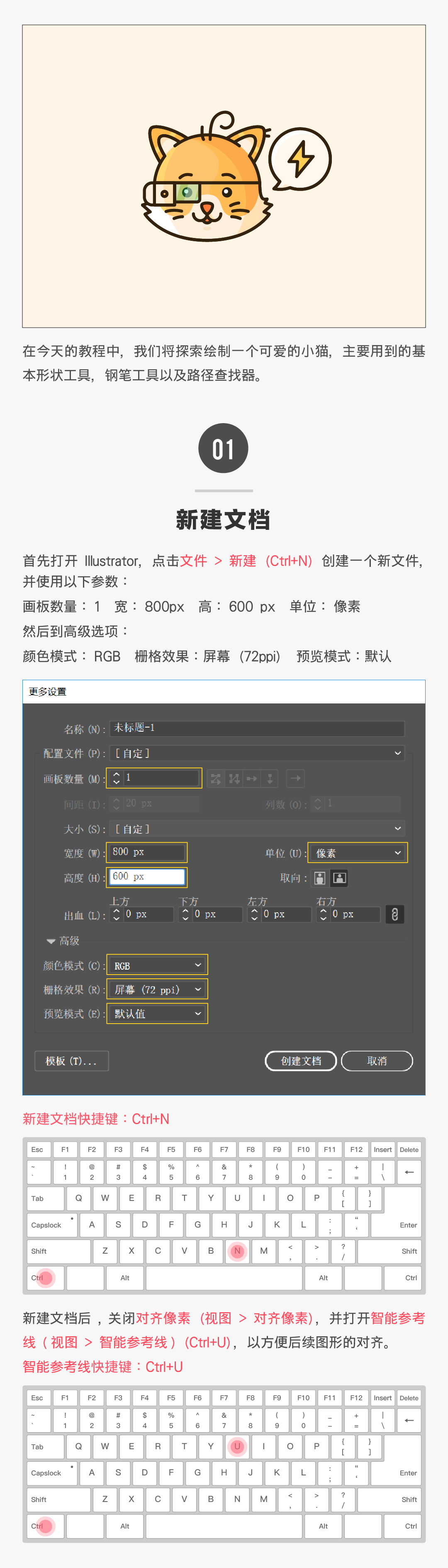Click the right-to-left layout arrow icon
The height and width of the screenshot is (1568, 448).
(x=295, y=778)
